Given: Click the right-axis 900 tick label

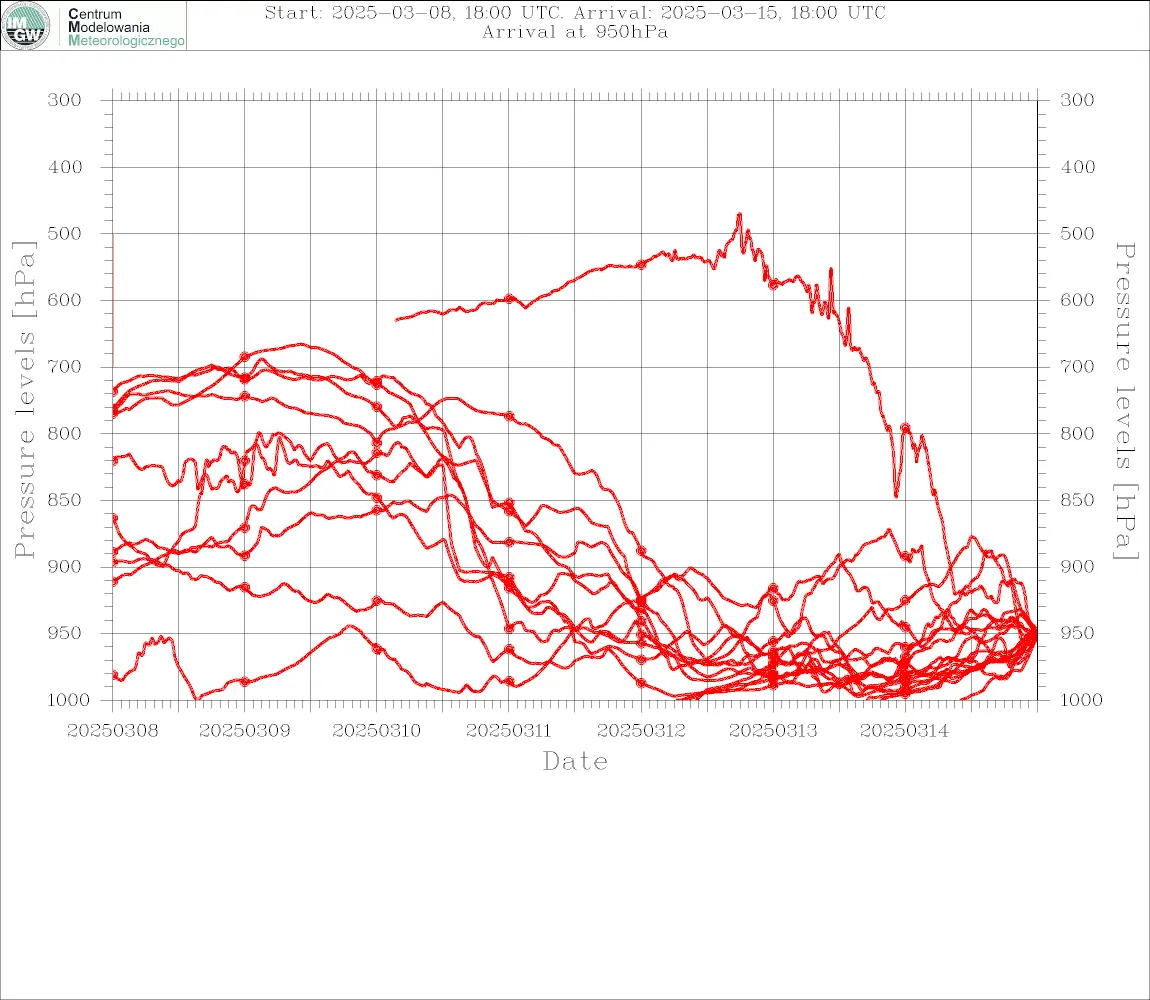Looking at the screenshot, I should (1077, 566).
